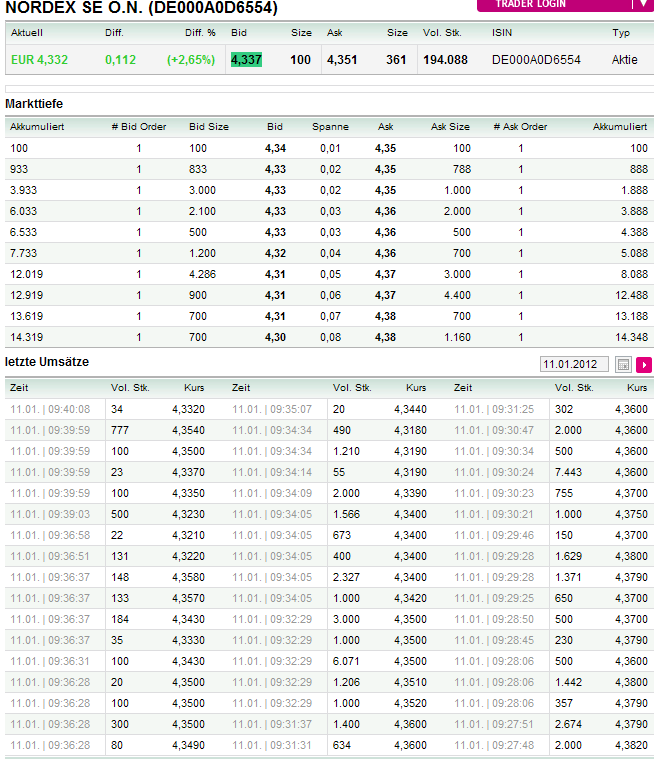Click the pink next-date arrow button
654x759 pixels.
coord(644,364)
